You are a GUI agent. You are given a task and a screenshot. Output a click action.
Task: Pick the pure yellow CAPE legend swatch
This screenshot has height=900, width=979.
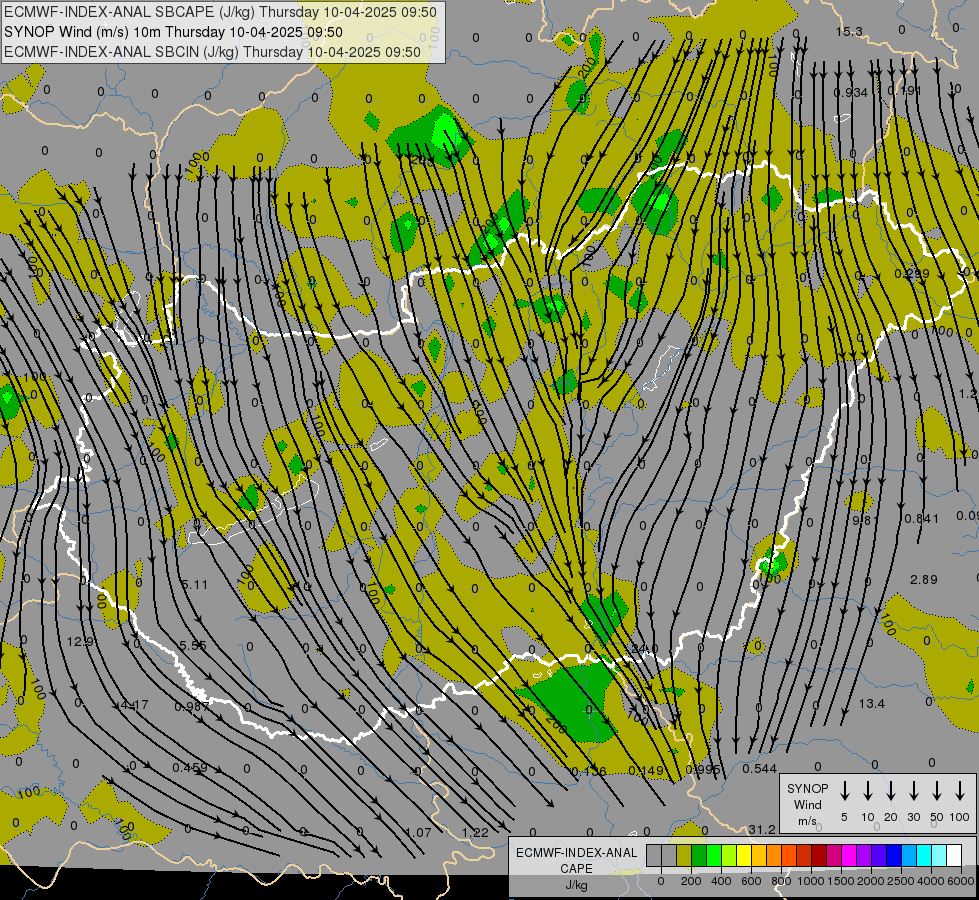[744, 856]
